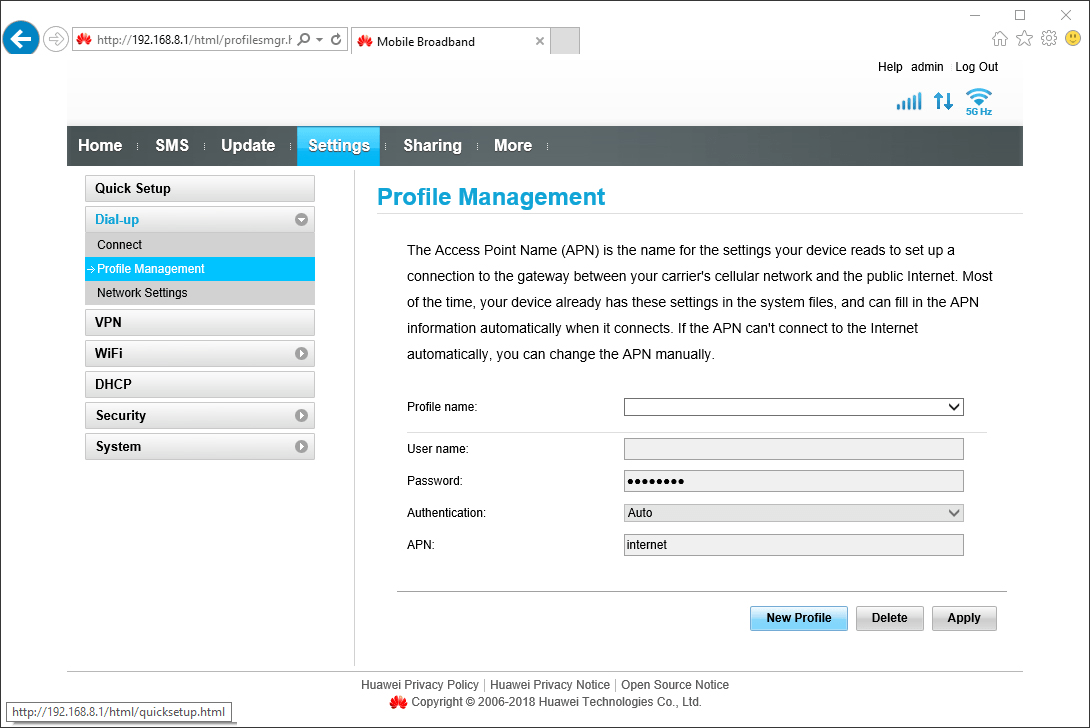Image resolution: width=1090 pixels, height=728 pixels.
Task: Go to the SMS tab
Action: (172, 146)
